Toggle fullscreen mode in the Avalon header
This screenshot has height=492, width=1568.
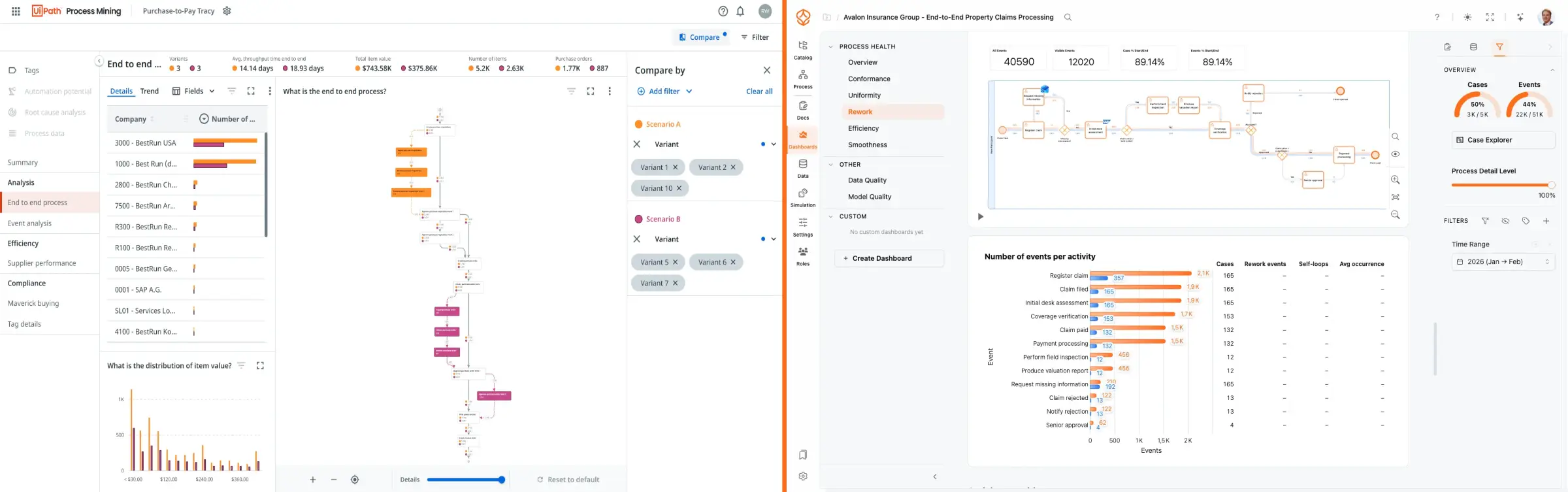click(x=1490, y=18)
